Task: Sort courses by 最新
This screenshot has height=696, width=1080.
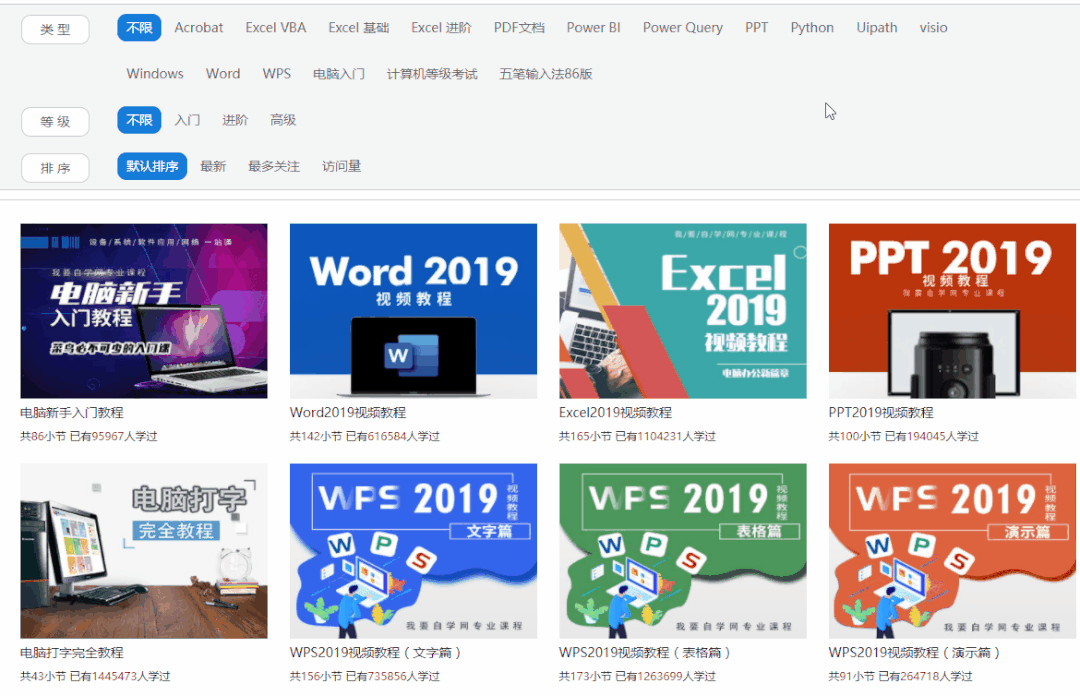Action: pyautogui.click(x=213, y=166)
